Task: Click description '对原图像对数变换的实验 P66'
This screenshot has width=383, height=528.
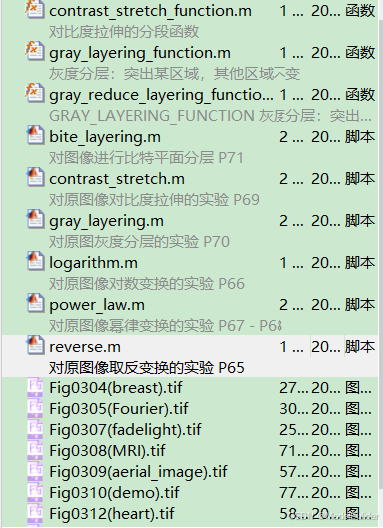Action: 147,284
